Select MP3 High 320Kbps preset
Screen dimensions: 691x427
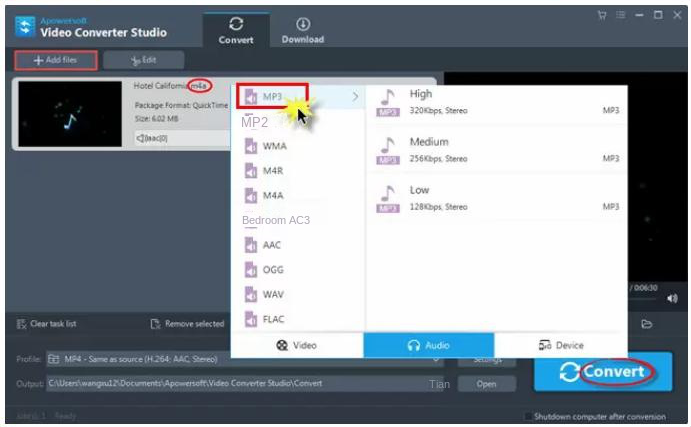pyautogui.click(x=497, y=101)
